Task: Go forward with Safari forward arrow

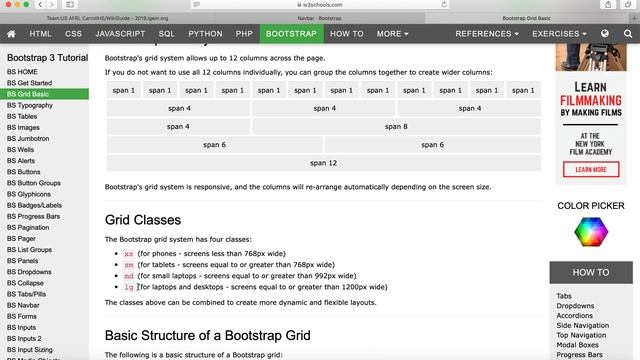Action: coord(51,4)
